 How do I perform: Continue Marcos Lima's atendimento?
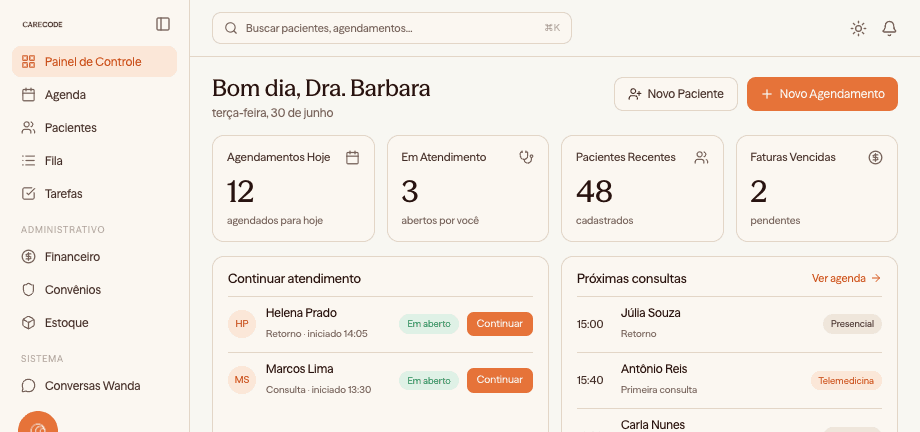click(x=500, y=380)
